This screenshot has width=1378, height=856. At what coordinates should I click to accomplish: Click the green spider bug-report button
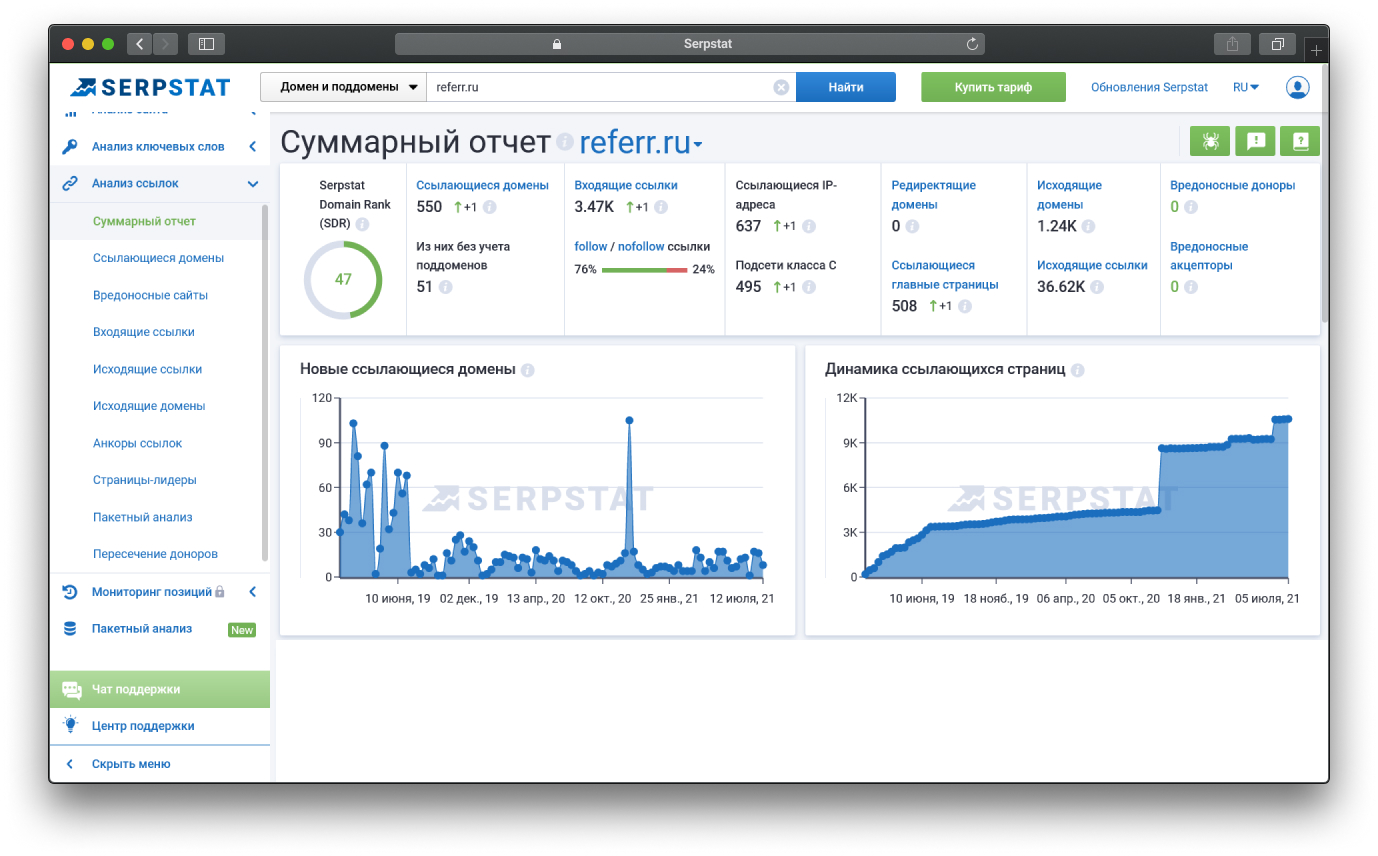[1210, 141]
